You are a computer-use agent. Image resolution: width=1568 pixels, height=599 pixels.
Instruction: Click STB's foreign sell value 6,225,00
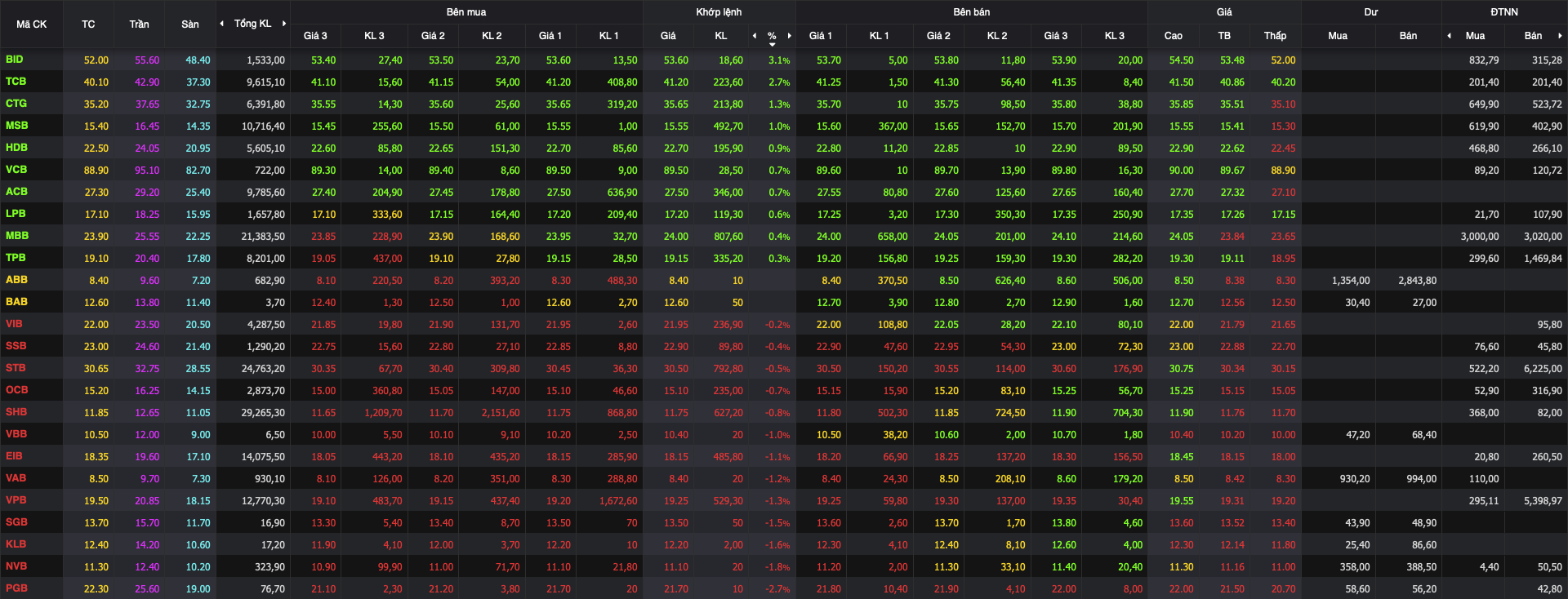tap(1543, 369)
